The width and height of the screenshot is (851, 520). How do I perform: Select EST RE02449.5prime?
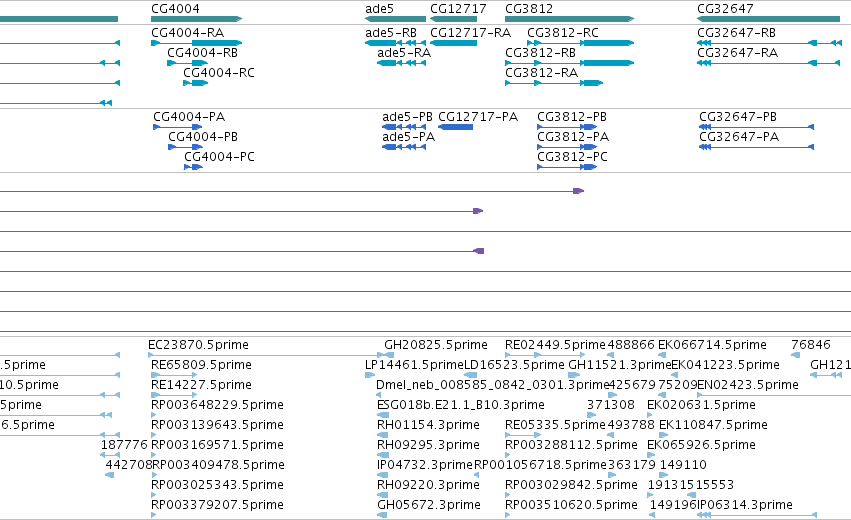click(x=555, y=345)
